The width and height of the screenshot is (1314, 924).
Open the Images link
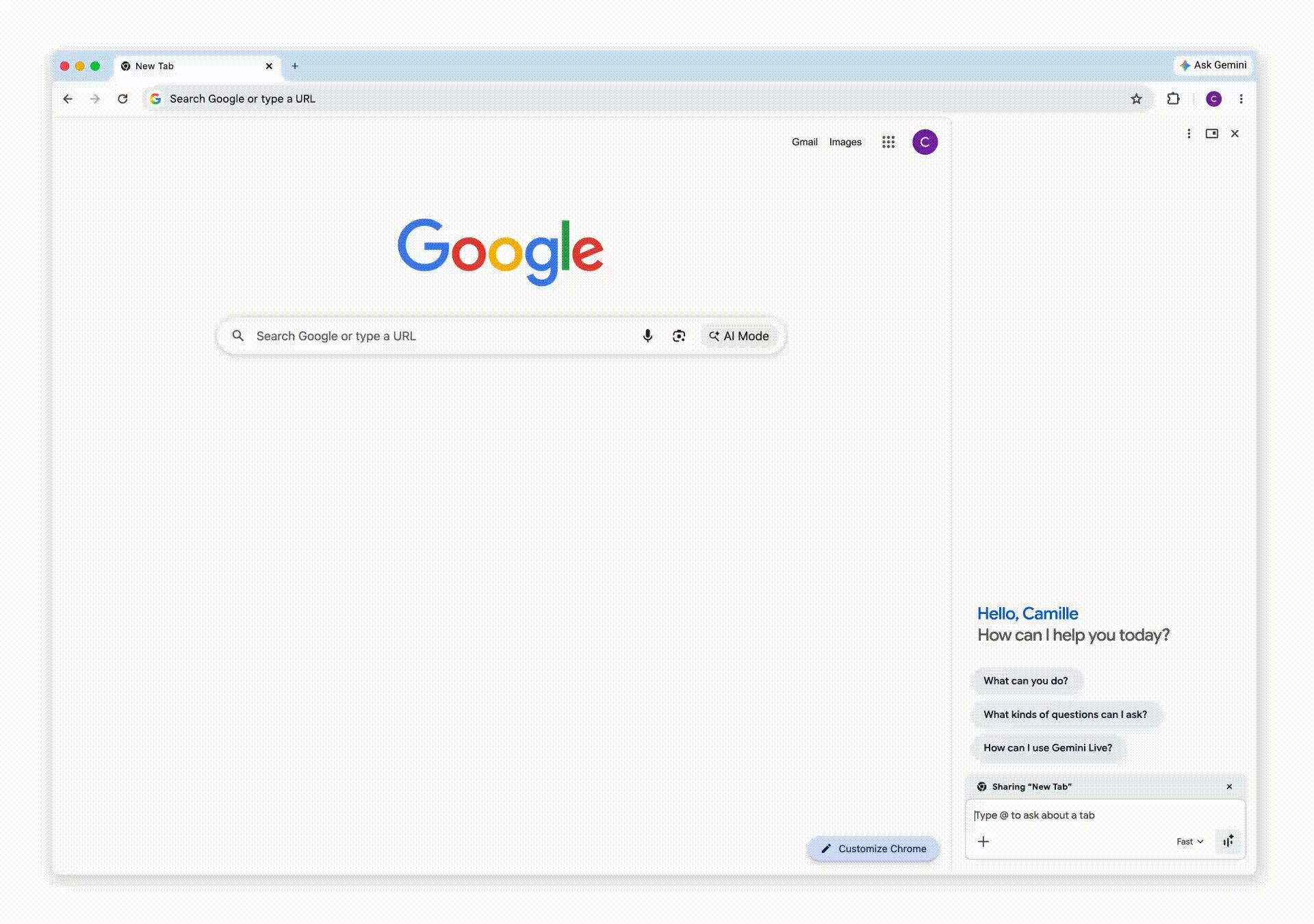845,142
